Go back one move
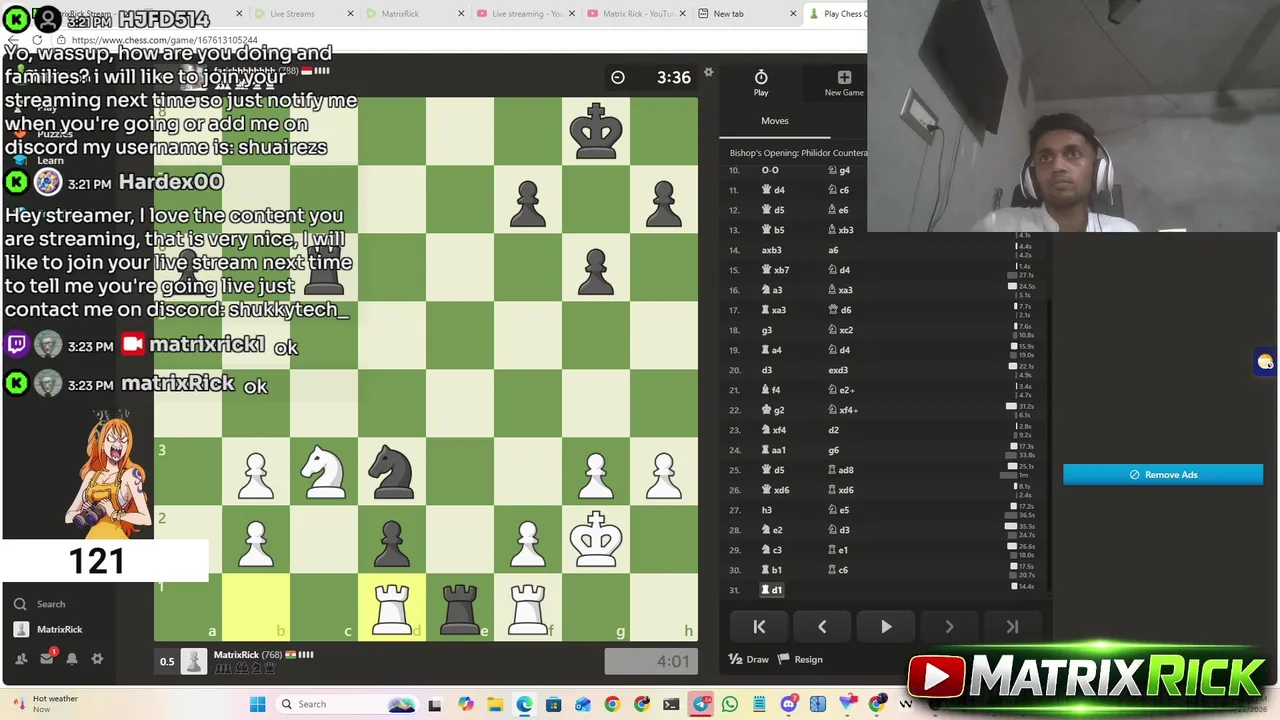Image resolution: width=1280 pixels, height=720 pixels. pos(822,627)
